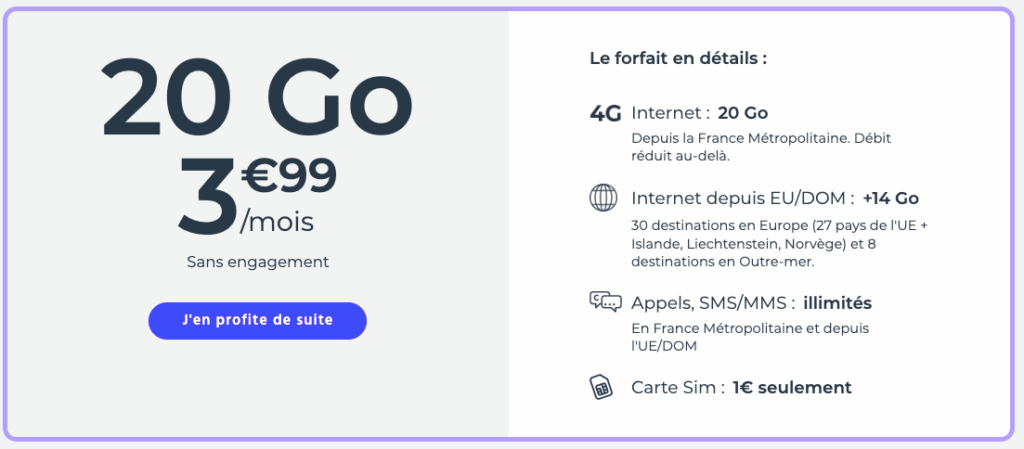The image size is (1024, 449).
Task: Click the bold "+14 Go" value
Action: click(x=890, y=198)
